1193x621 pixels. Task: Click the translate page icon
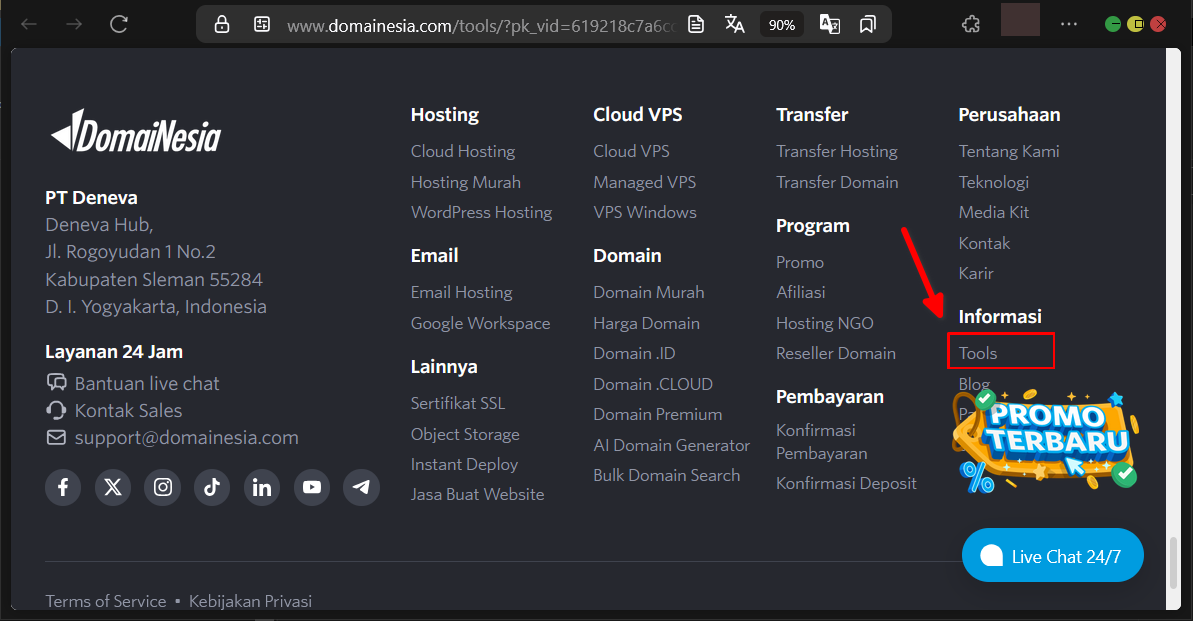click(x=734, y=24)
